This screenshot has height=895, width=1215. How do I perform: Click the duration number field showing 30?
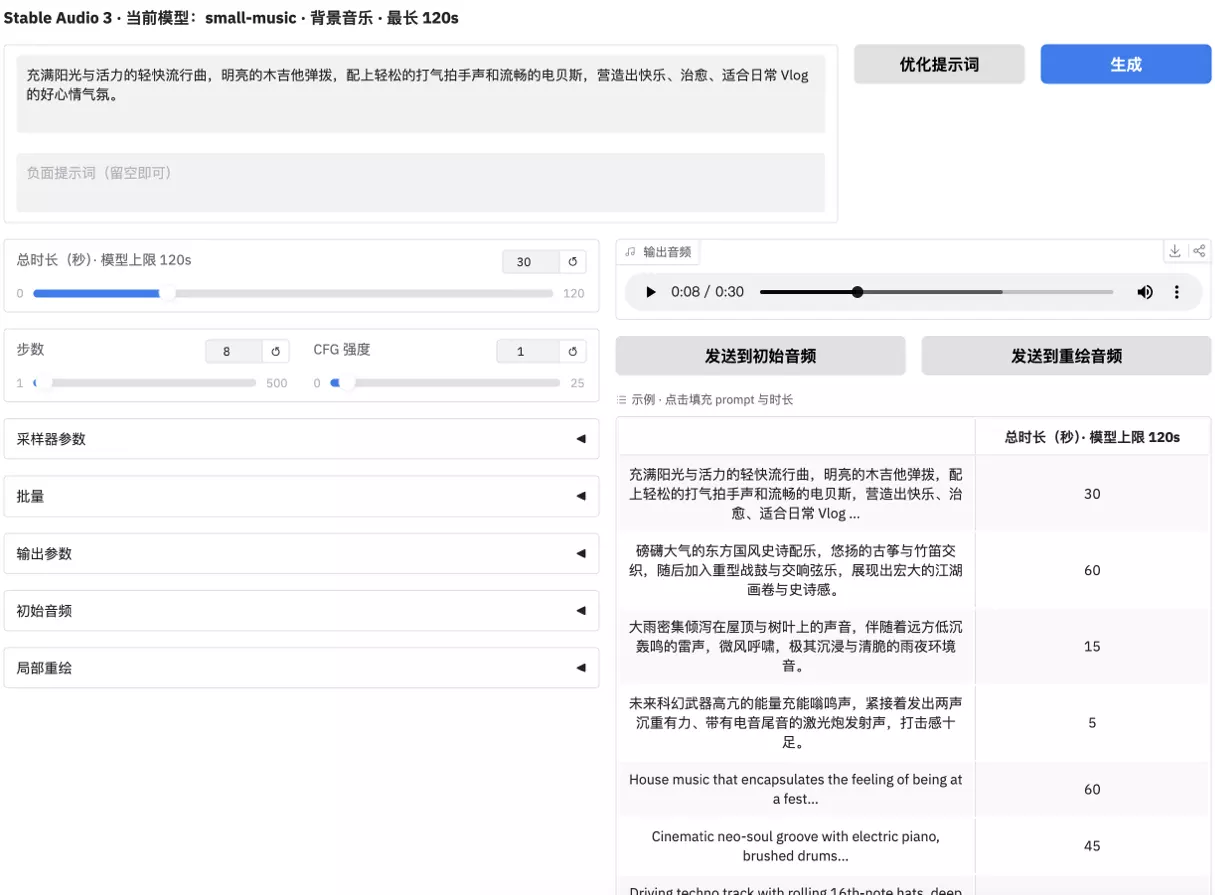click(x=530, y=262)
